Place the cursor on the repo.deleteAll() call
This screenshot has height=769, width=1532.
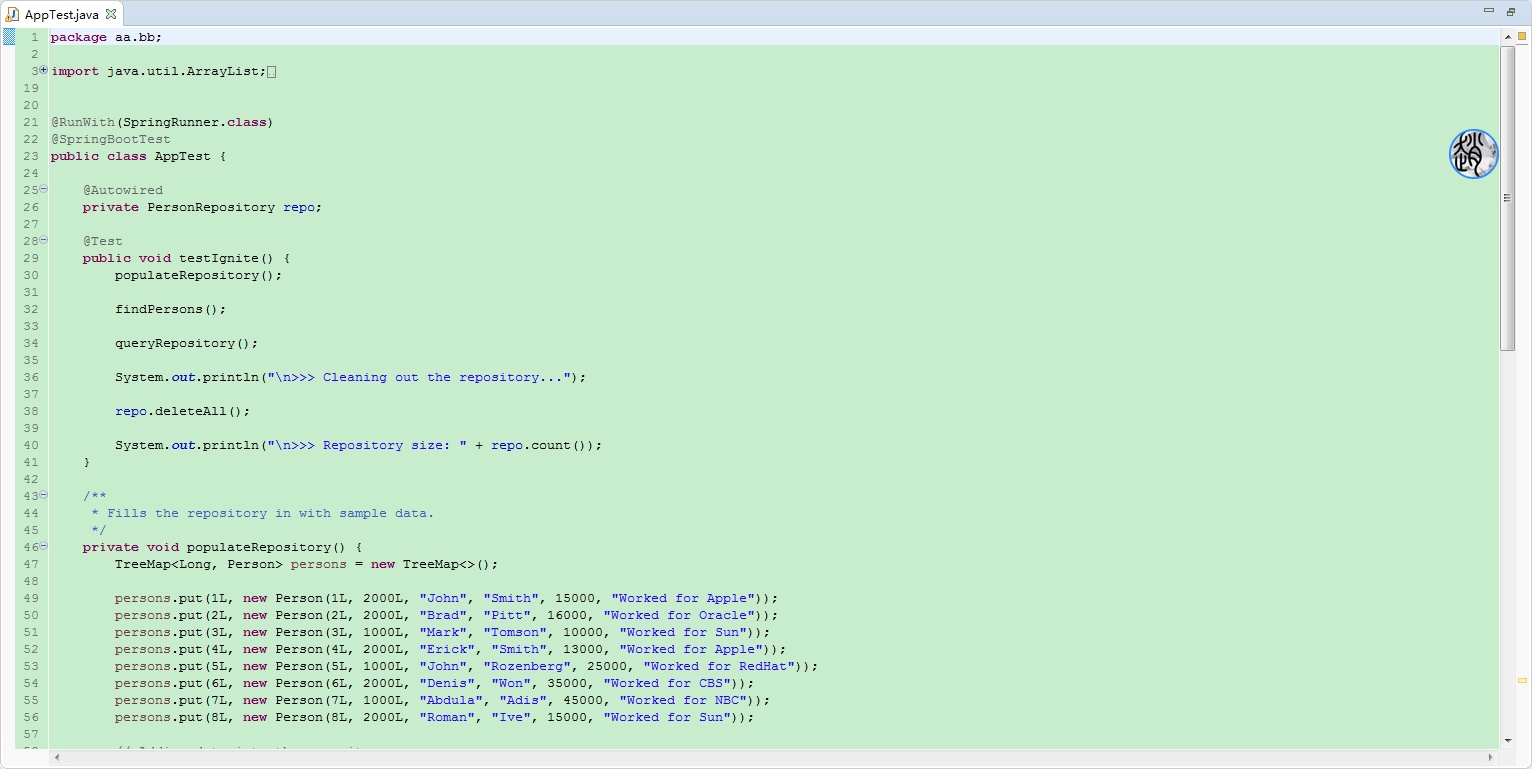pos(180,411)
